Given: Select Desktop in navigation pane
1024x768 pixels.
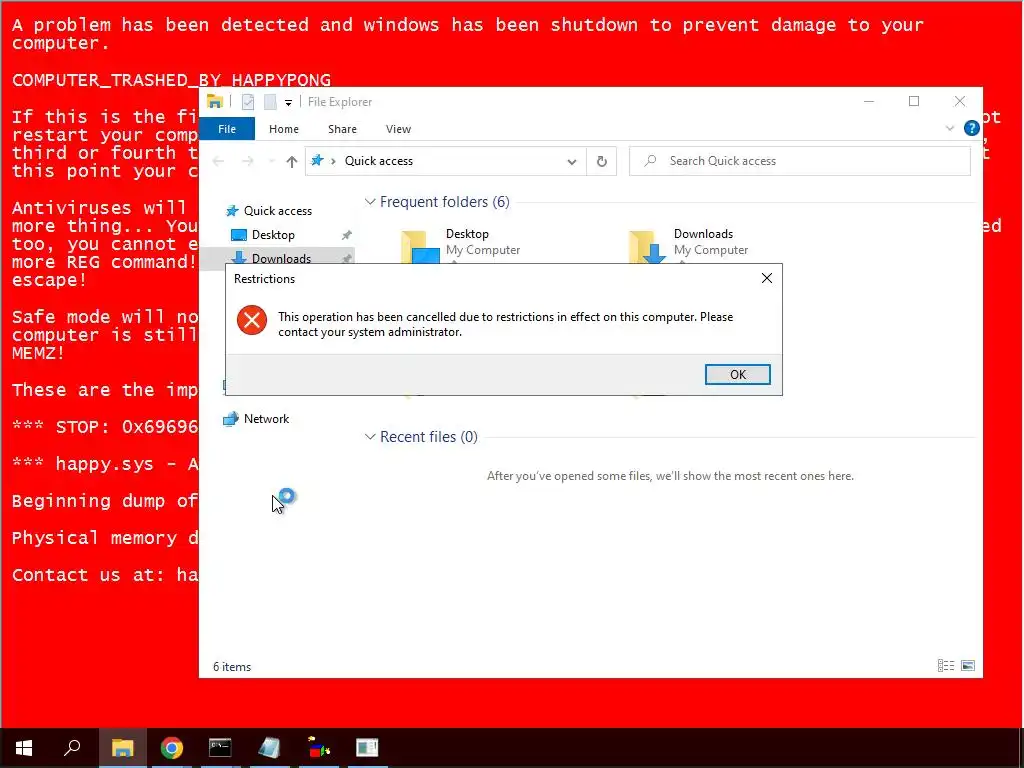Looking at the screenshot, I should pyautogui.click(x=273, y=234).
